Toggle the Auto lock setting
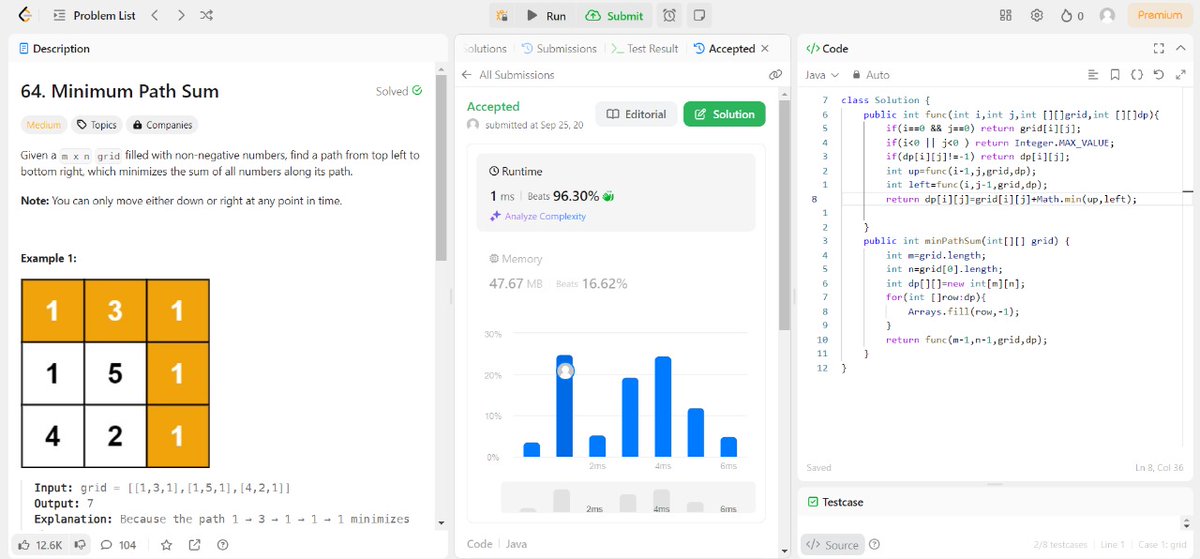The image size is (1200, 559). 871,75
